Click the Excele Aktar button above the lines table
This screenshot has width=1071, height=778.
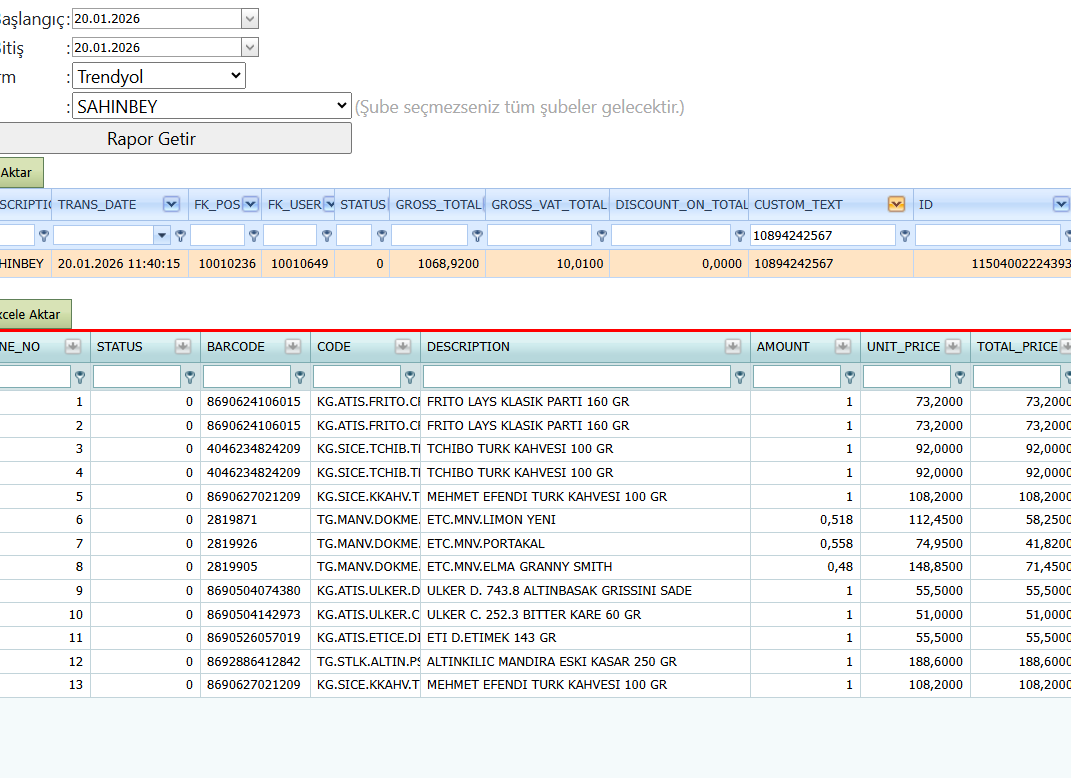tap(34, 314)
